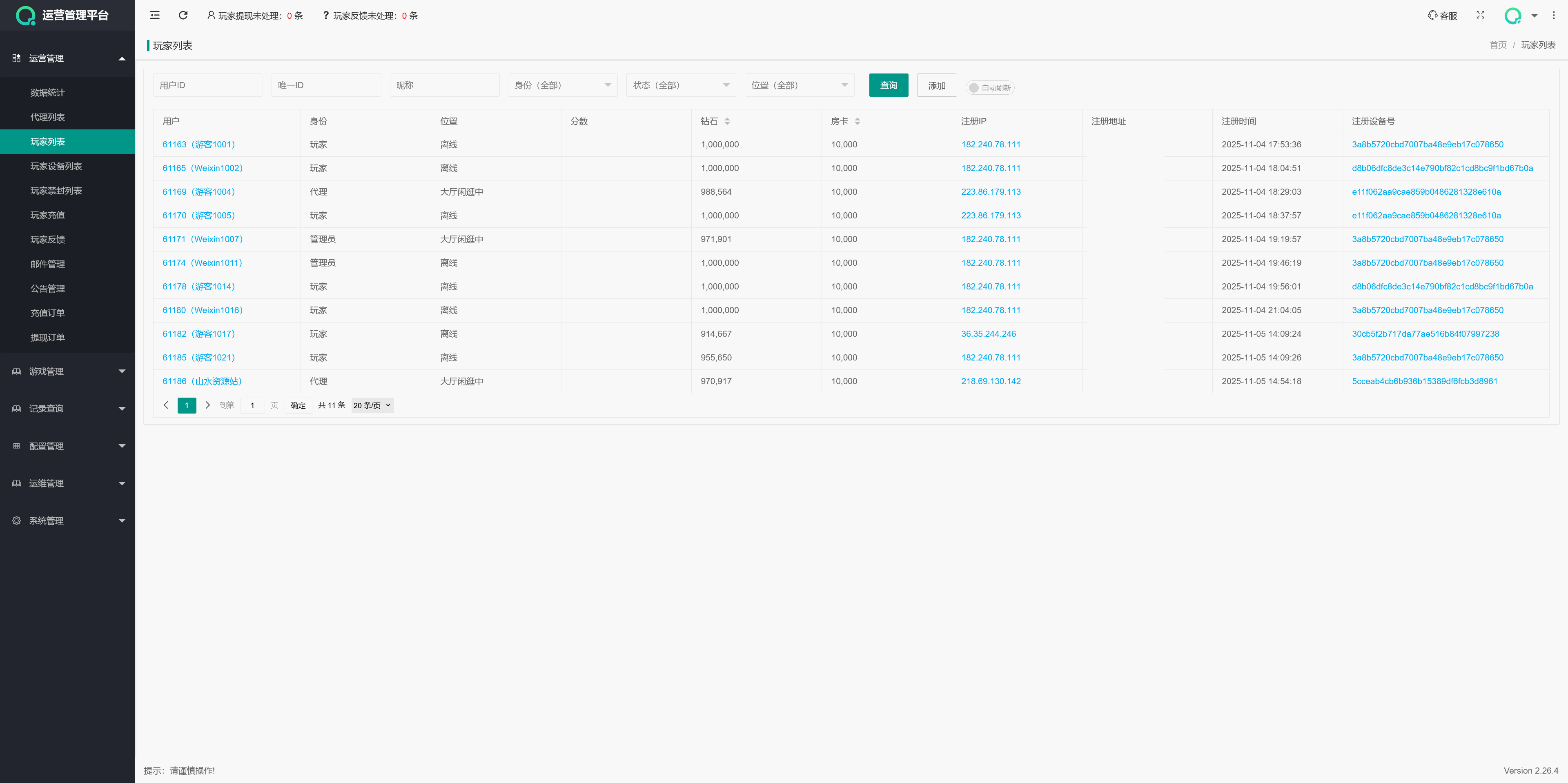Go to the next page arrow
1568x783 pixels.
tap(207, 405)
